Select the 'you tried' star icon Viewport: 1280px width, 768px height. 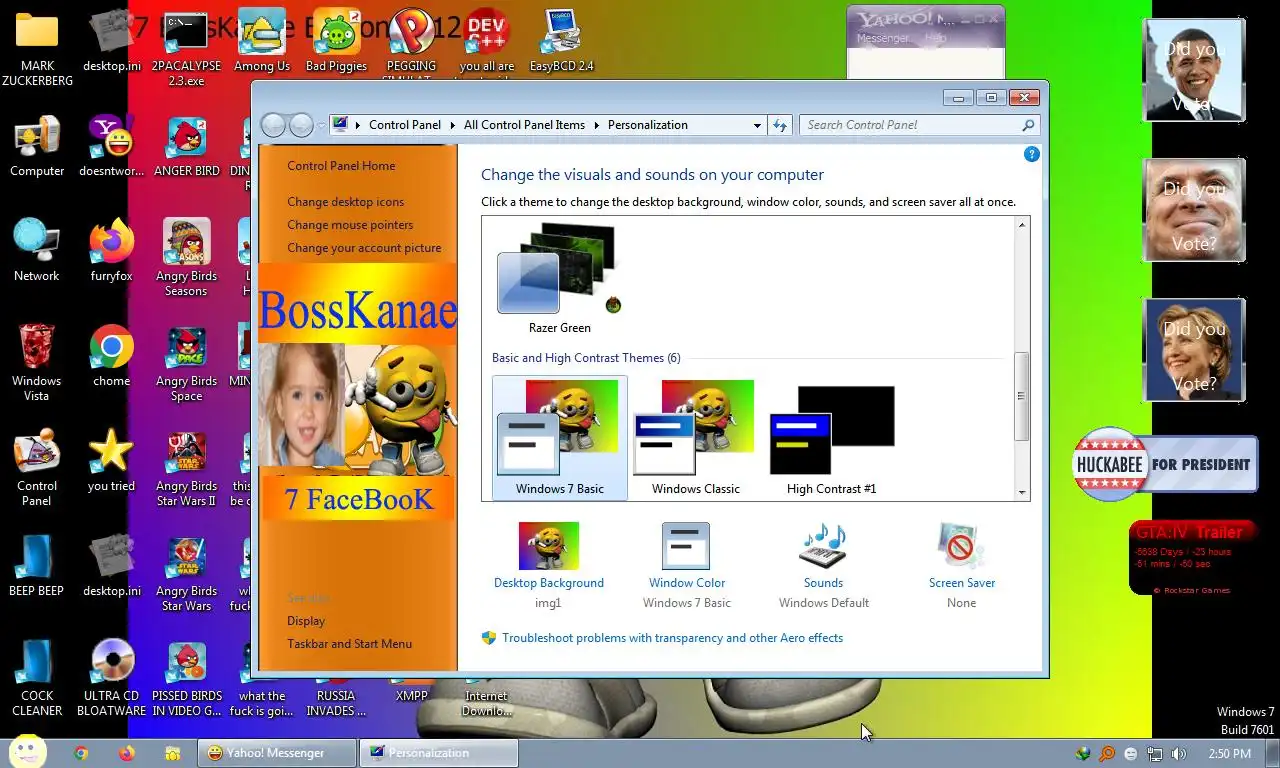pos(111,462)
